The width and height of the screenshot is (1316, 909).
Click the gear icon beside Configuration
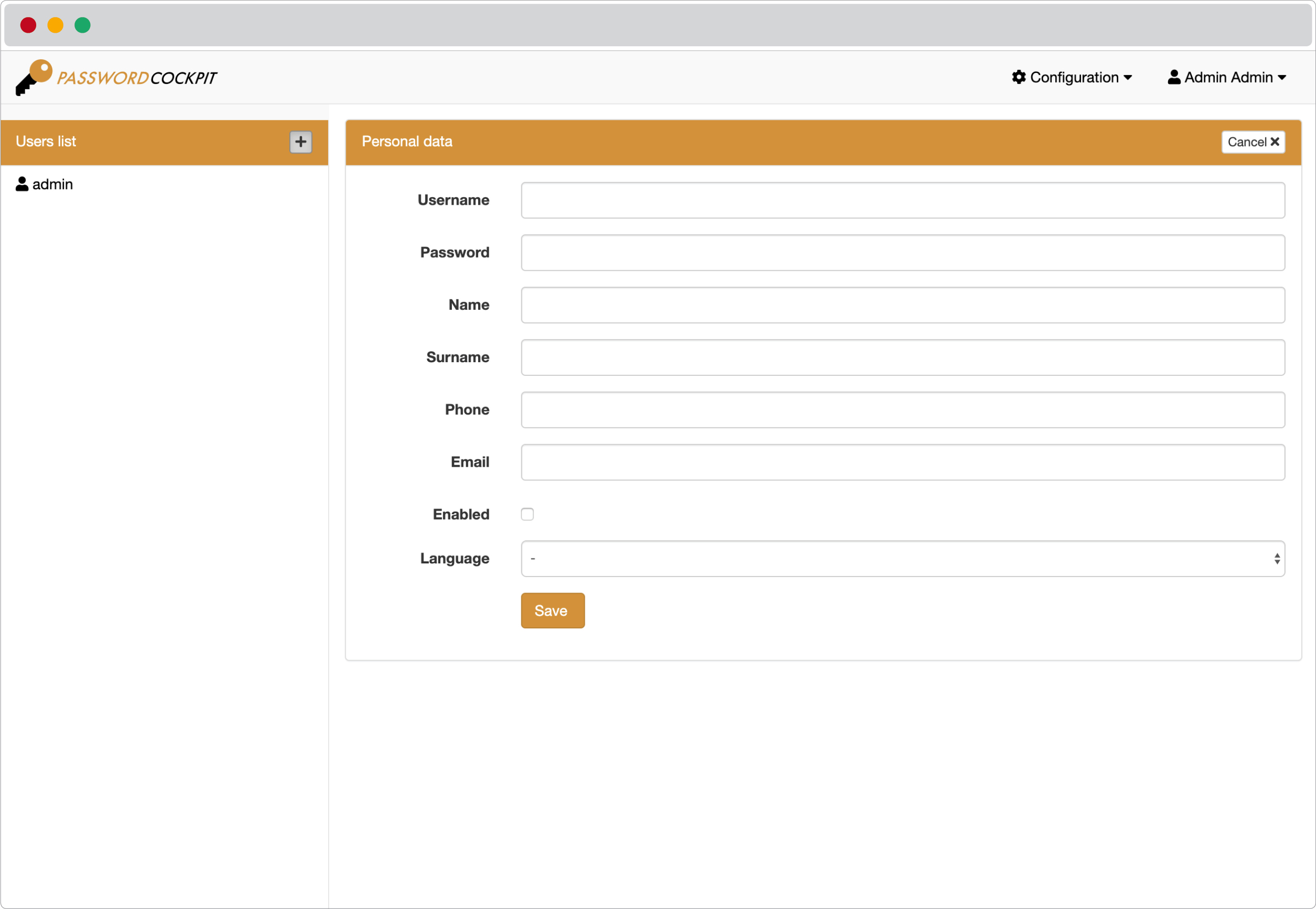[1019, 77]
